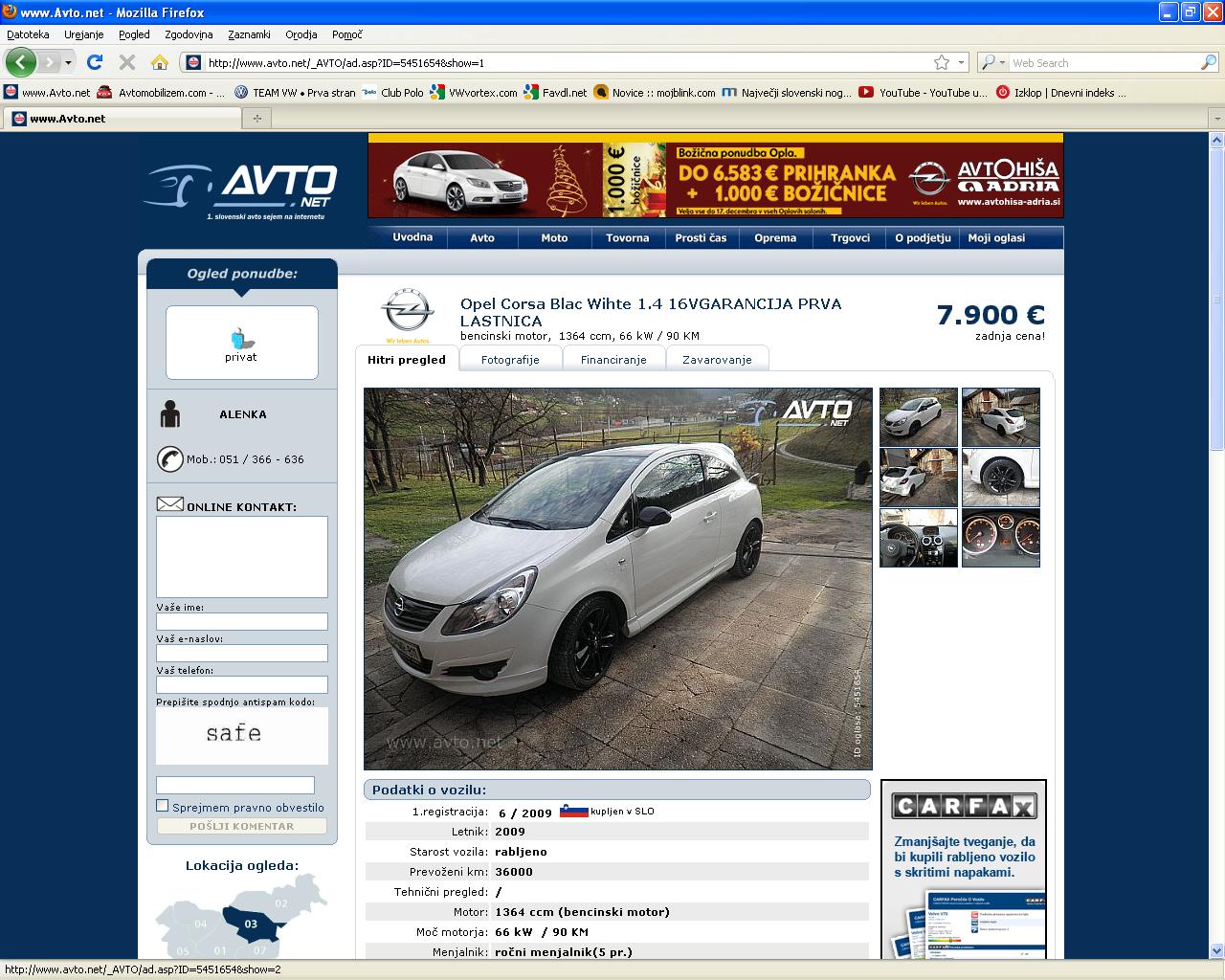Viewport: 1225px width, 980px height.
Task: Open the back-forward history dropdown arrow
Action: pos(68,63)
